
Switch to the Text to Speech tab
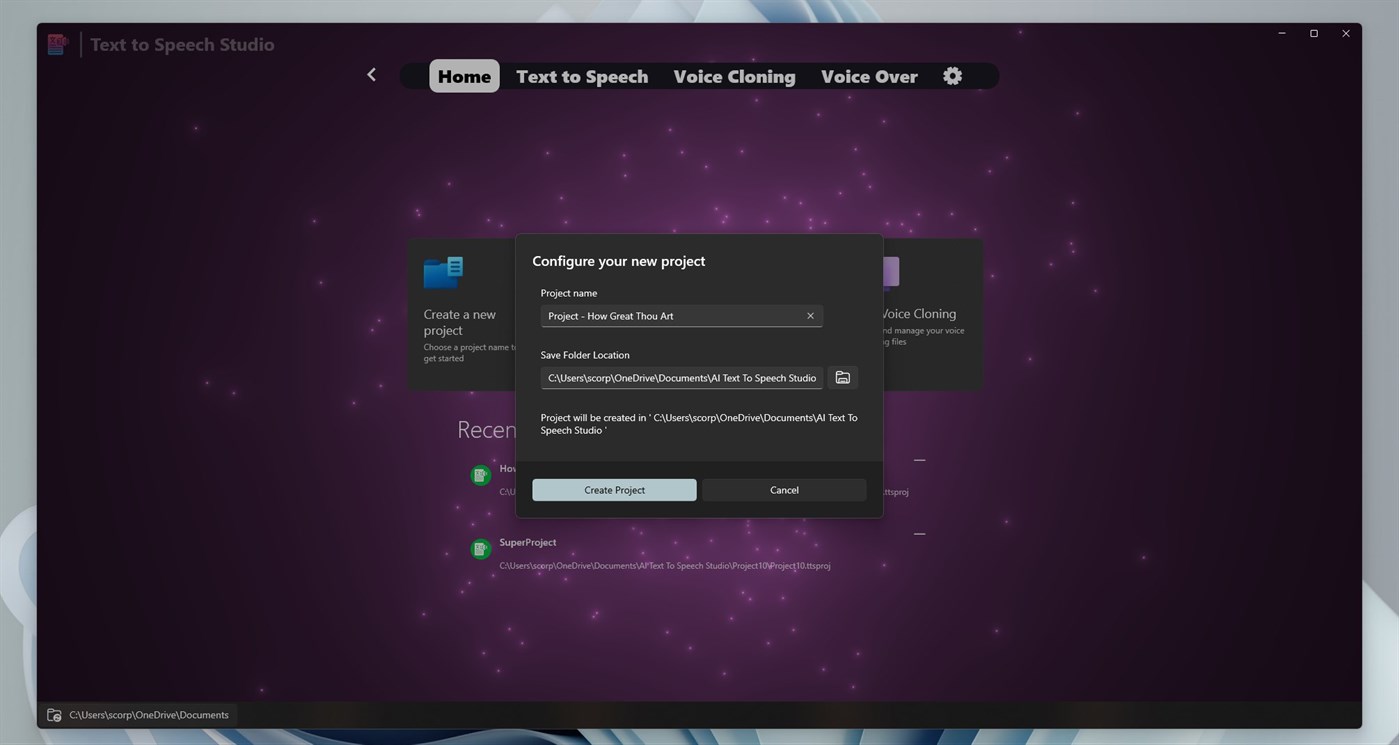pos(581,76)
